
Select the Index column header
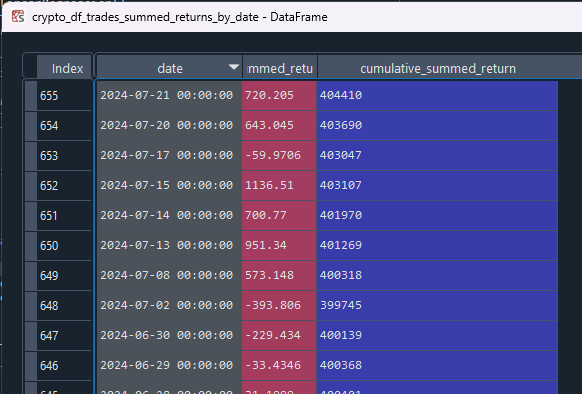64,68
